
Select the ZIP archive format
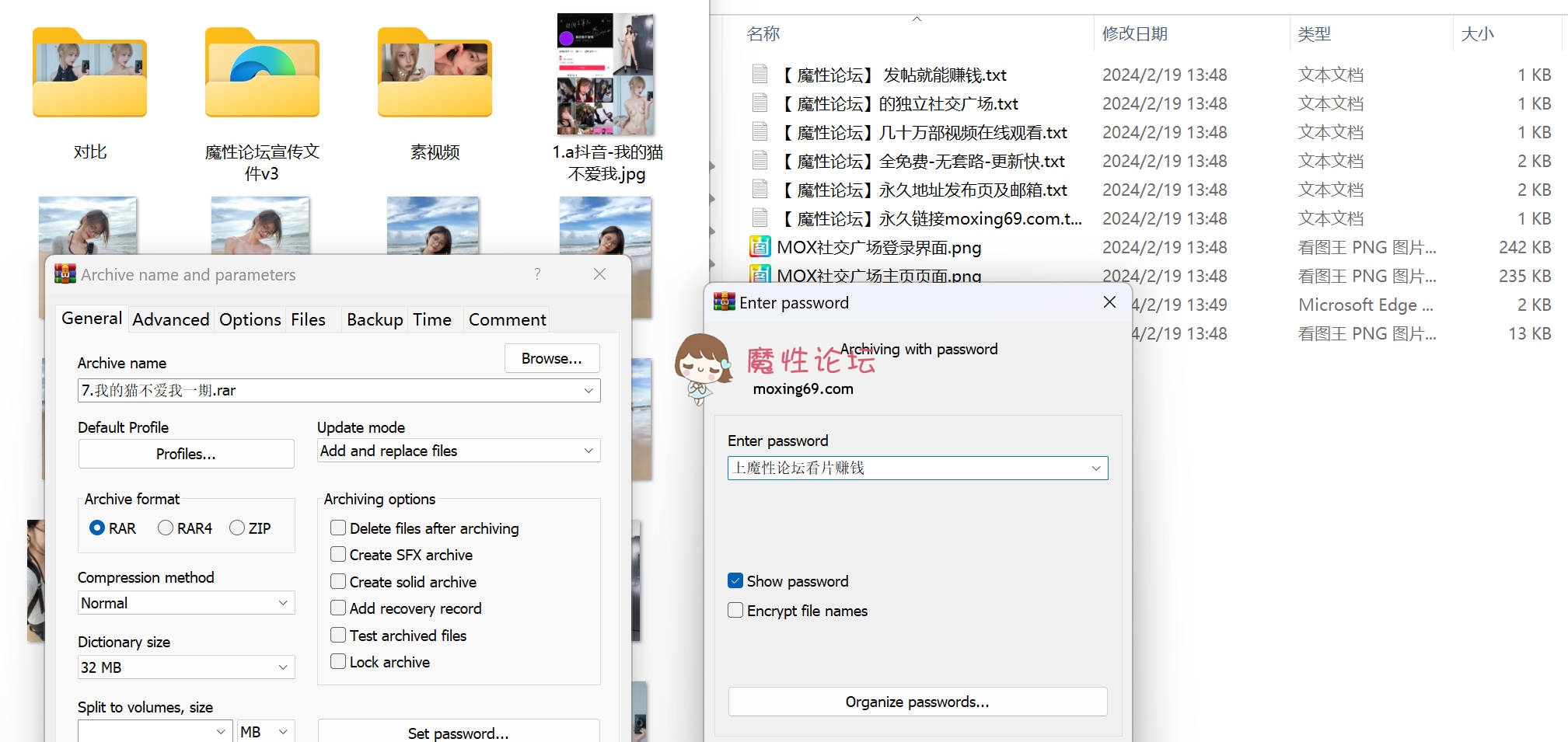click(x=237, y=528)
